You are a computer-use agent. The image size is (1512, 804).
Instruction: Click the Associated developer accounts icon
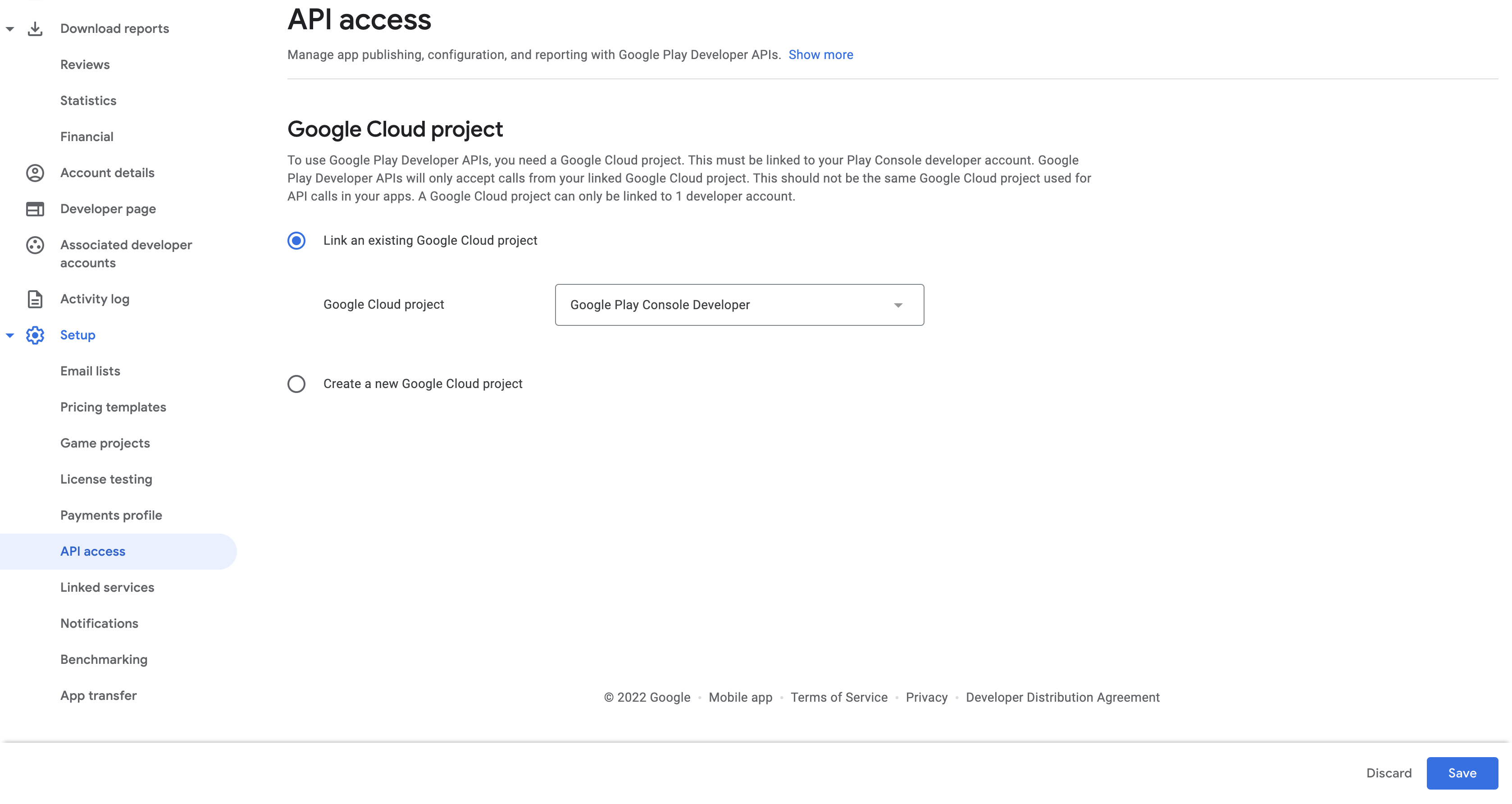35,245
